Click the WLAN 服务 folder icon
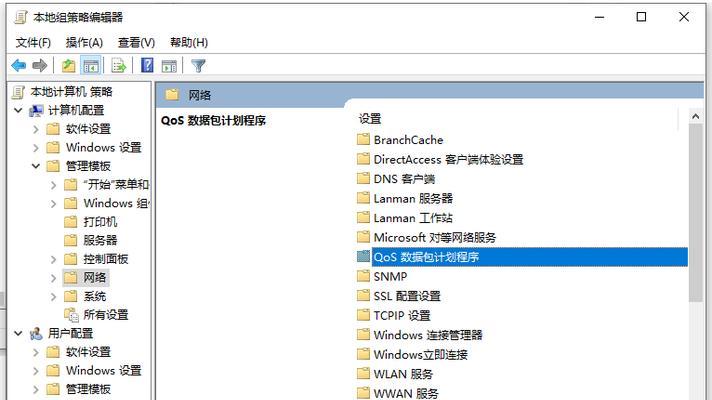Image resolution: width=712 pixels, height=400 pixels. [363, 373]
